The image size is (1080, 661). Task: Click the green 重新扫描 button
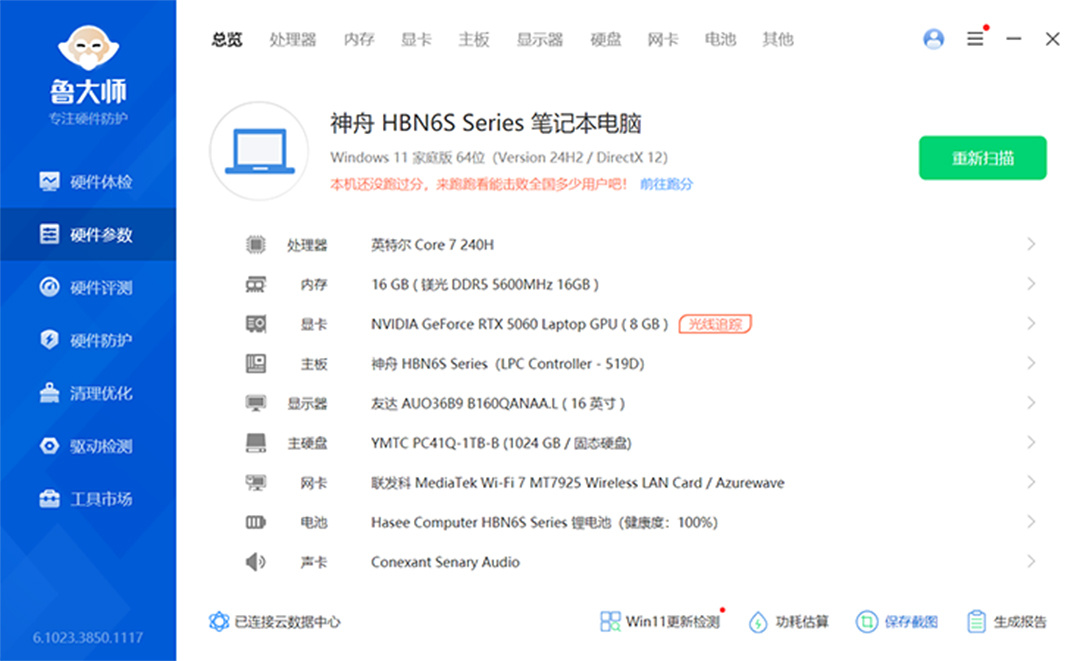[x=982, y=158]
